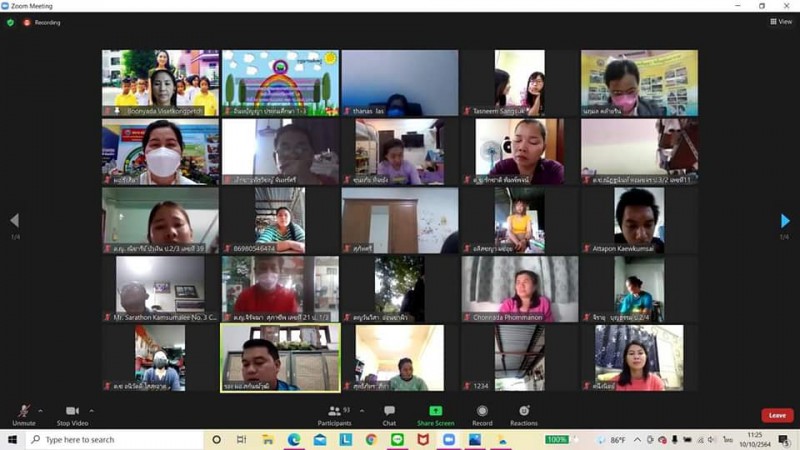Unmute the microphone in Zoom toolbar
Image resolution: width=800 pixels, height=450 pixels.
click(23, 415)
